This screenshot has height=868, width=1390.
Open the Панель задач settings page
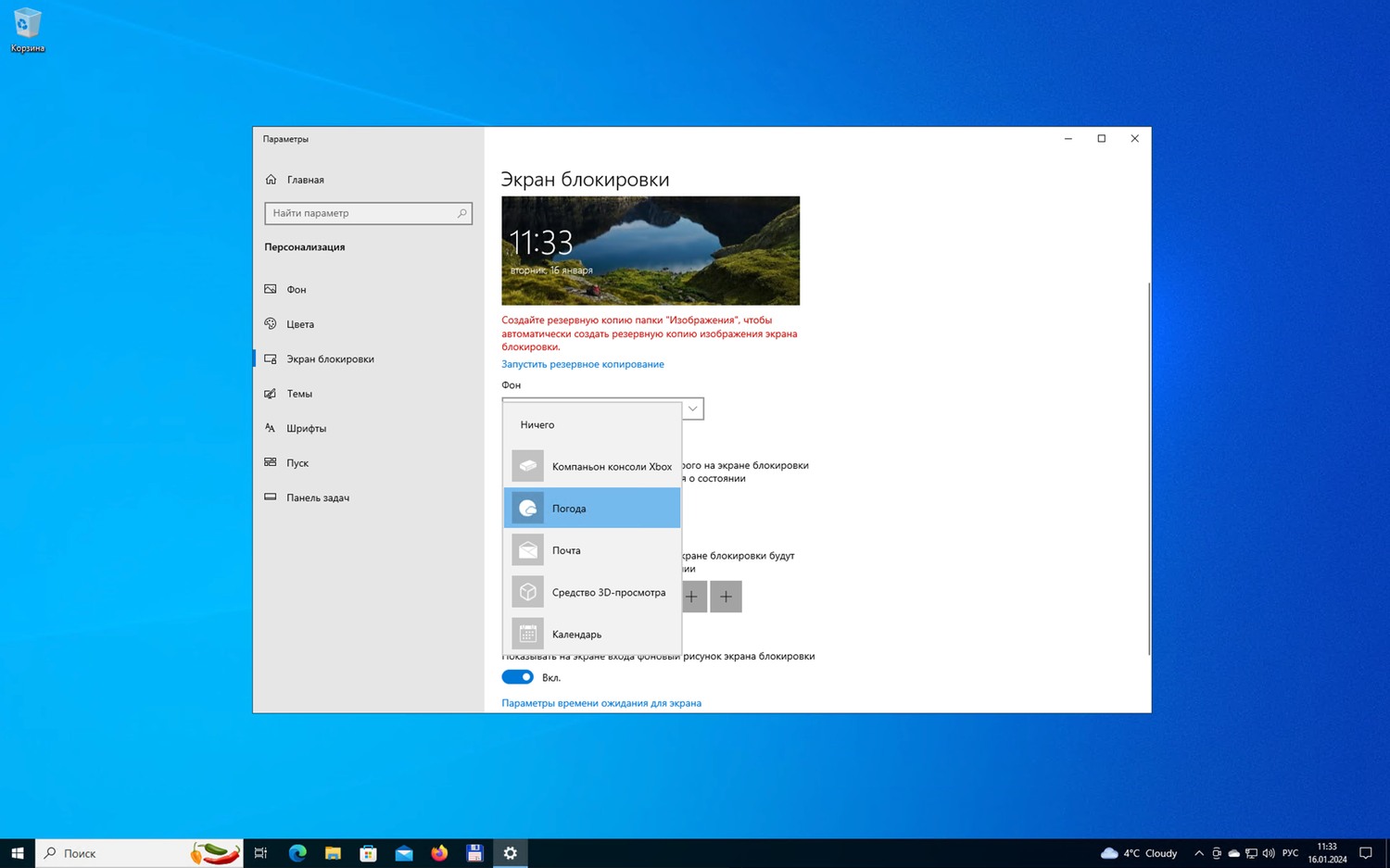pos(318,497)
